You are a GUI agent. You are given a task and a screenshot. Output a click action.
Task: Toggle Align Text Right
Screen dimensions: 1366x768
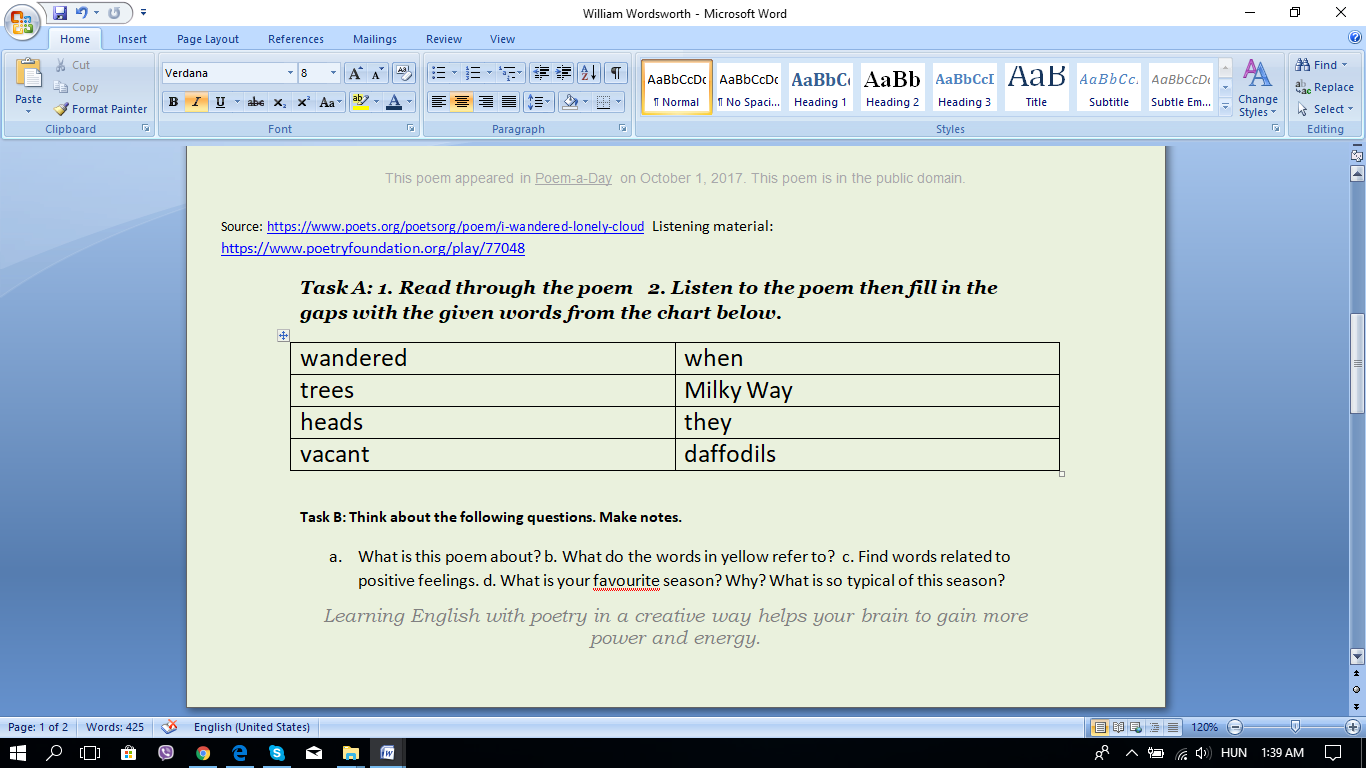[485, 102]
